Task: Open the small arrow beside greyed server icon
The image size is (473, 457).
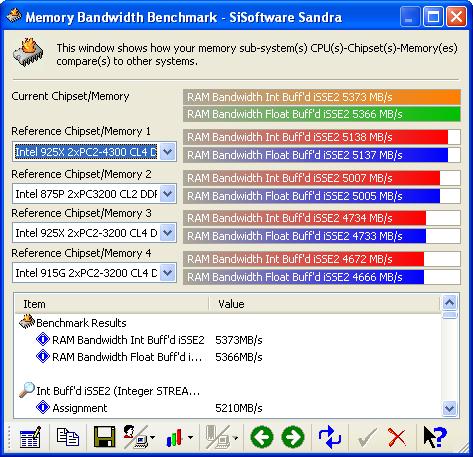Action: pyautogui.click(x=235, y=437)
